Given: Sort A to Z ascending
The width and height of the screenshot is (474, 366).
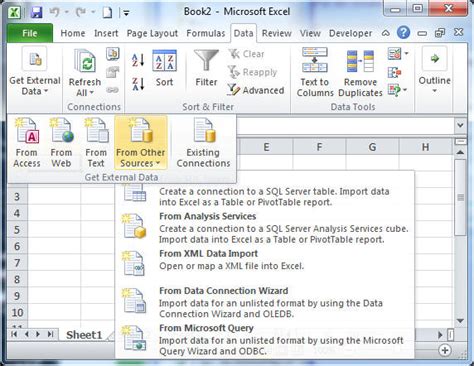Looking at the screenshot, I should click(138, 60).
